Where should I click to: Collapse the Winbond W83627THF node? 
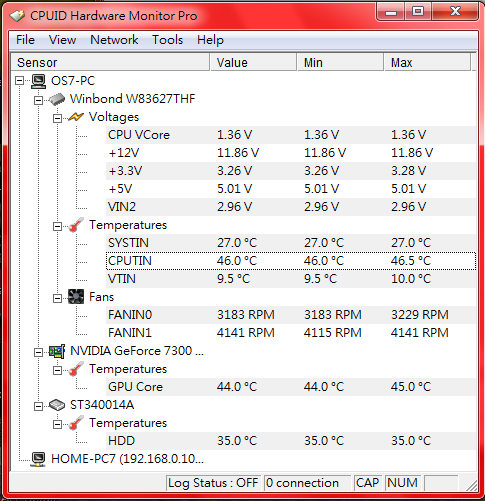(x=39, y=100)
